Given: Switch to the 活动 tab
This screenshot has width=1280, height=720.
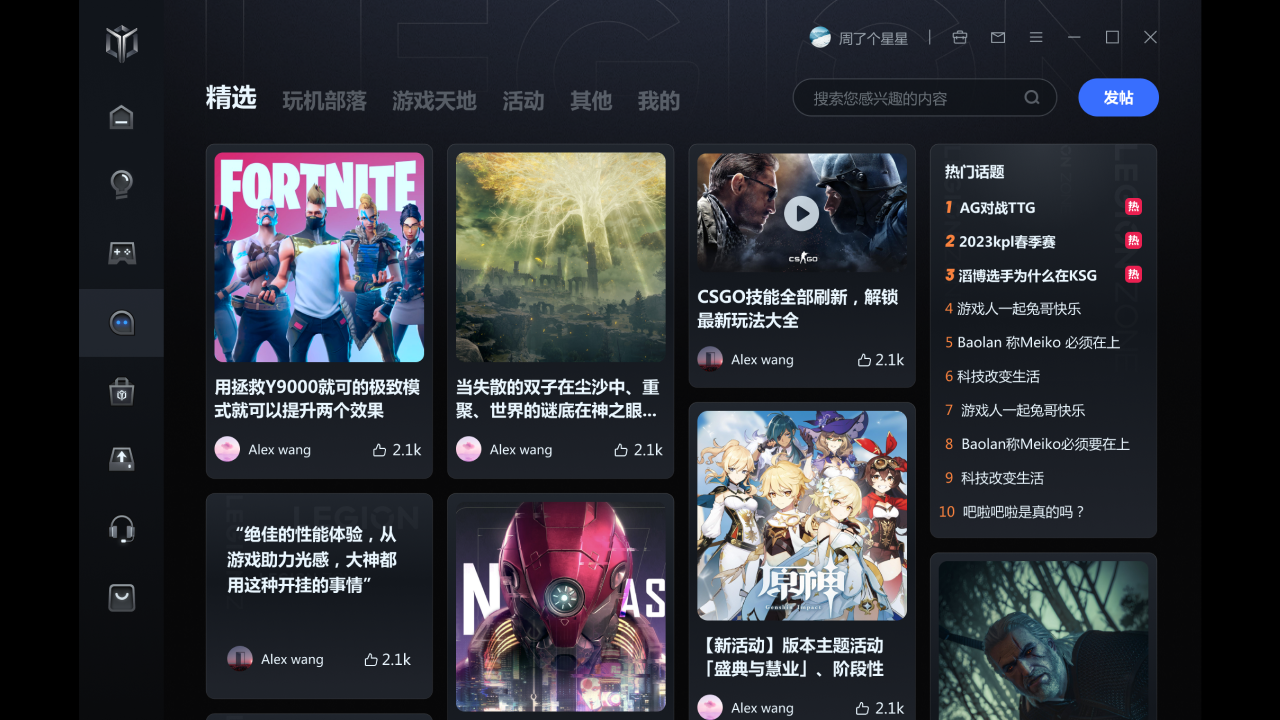Looking at the screenshot, I should (x=522, y=100).
